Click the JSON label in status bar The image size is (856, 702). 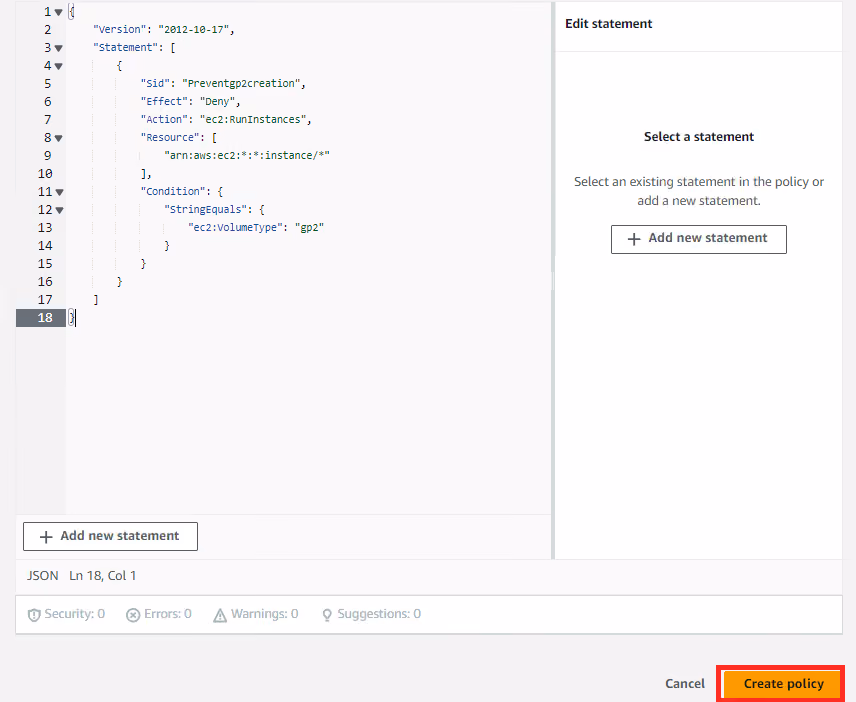coord(43,576)
